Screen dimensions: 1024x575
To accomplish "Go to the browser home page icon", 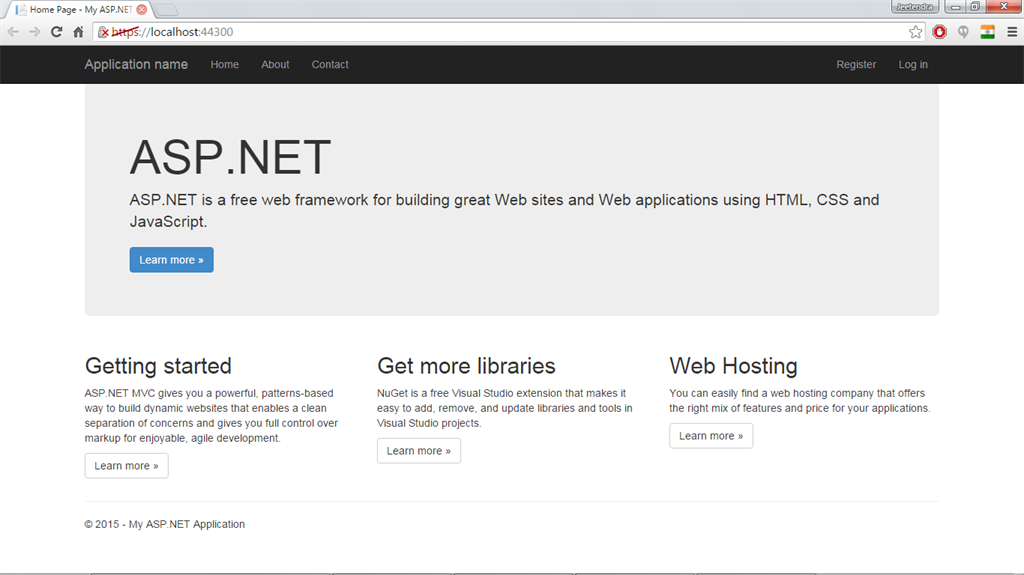I will click(x=78, y=32).
